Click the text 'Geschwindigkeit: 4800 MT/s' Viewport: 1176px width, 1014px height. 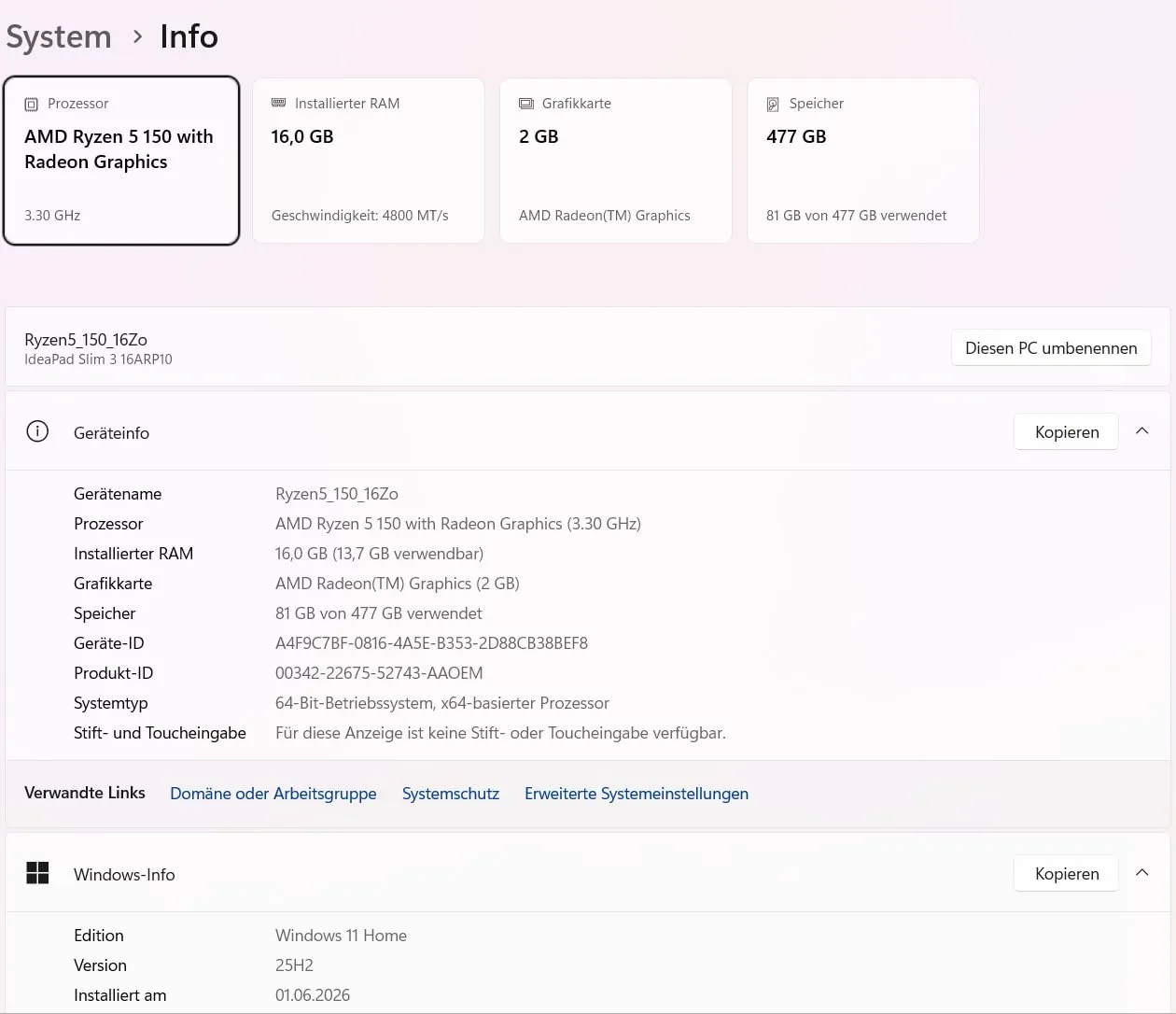tap(360, 216)
